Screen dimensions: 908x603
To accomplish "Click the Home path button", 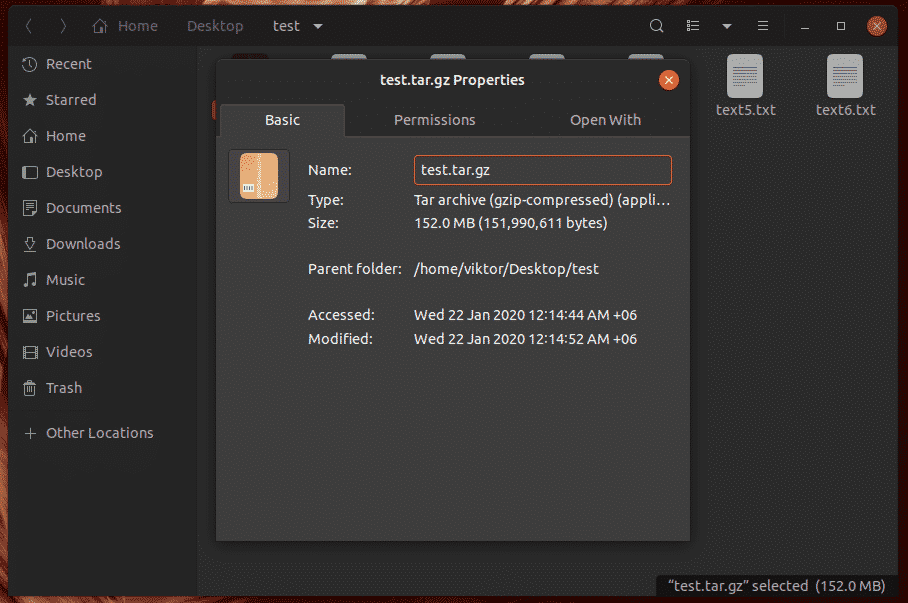I will click(125, 26).
